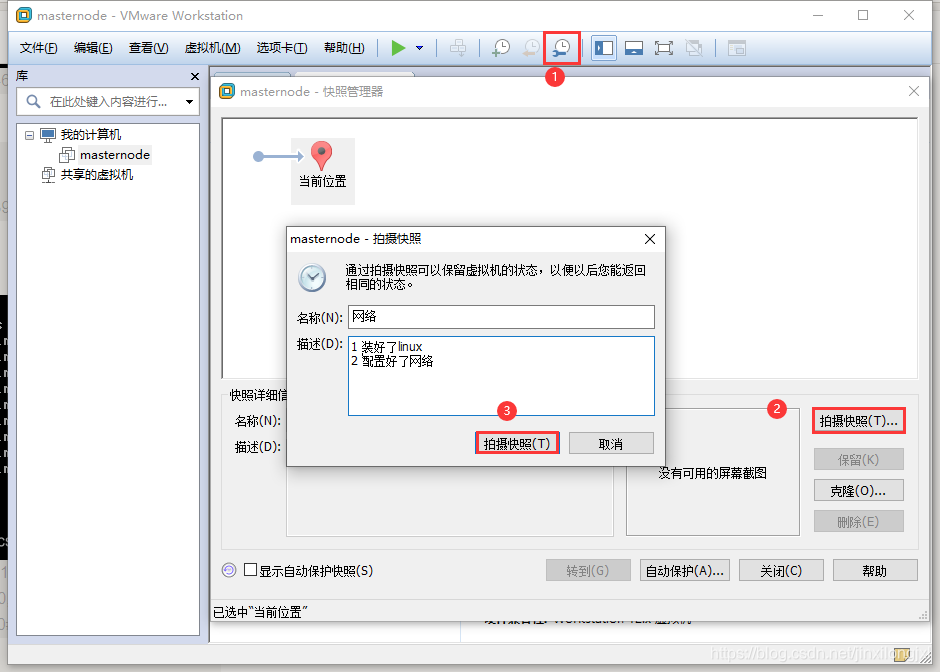Open the power options dropdown arrow
The image size is (940, 672).
tap(420, 48)
